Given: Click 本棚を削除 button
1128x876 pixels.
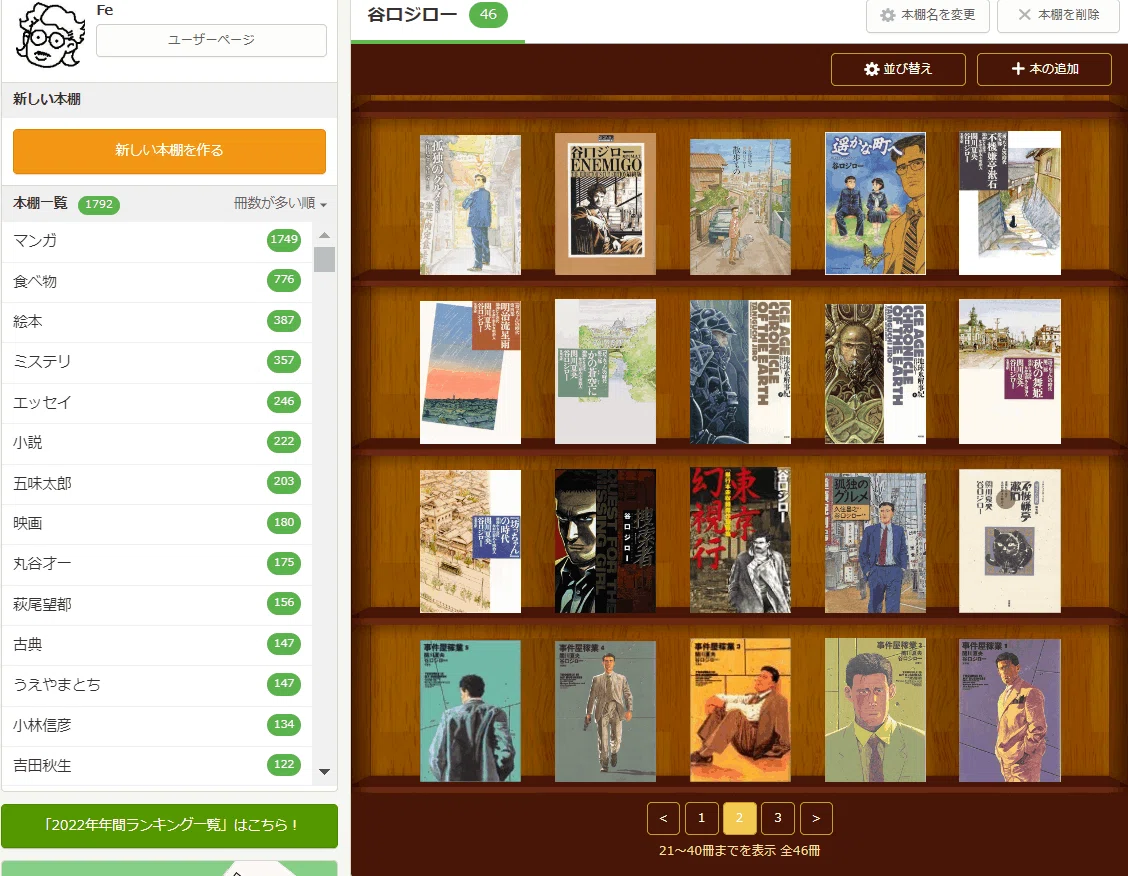Looking at the screenshot, I should click(1058, 15).
